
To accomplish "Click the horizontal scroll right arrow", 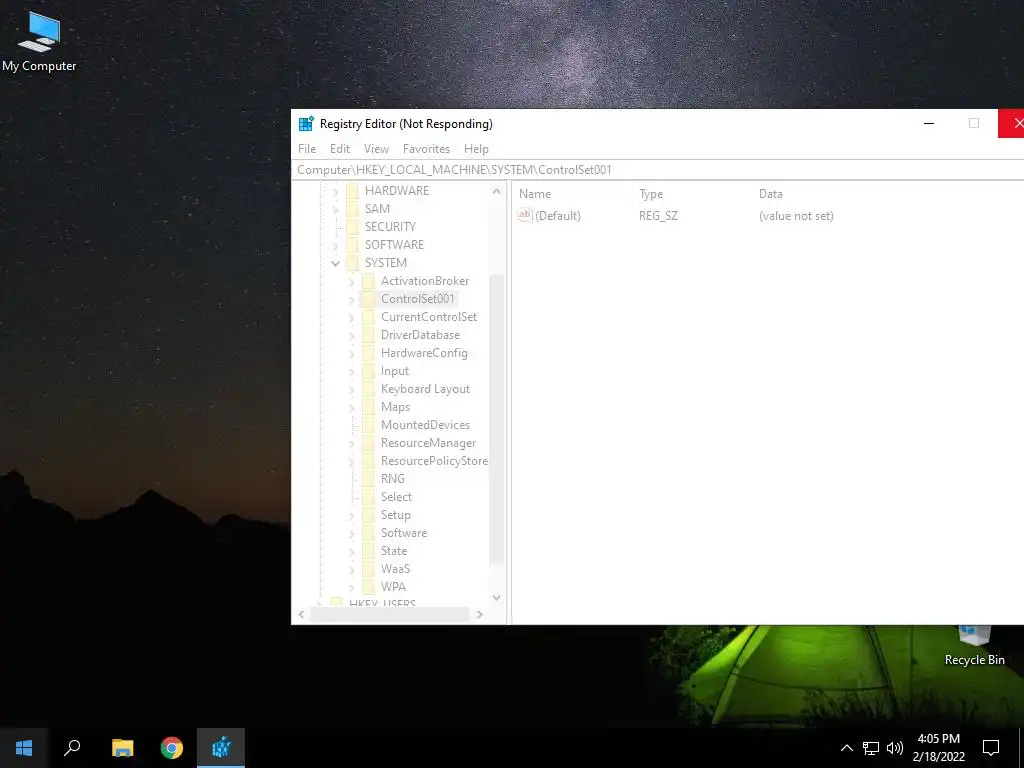I will pos(480,615).
